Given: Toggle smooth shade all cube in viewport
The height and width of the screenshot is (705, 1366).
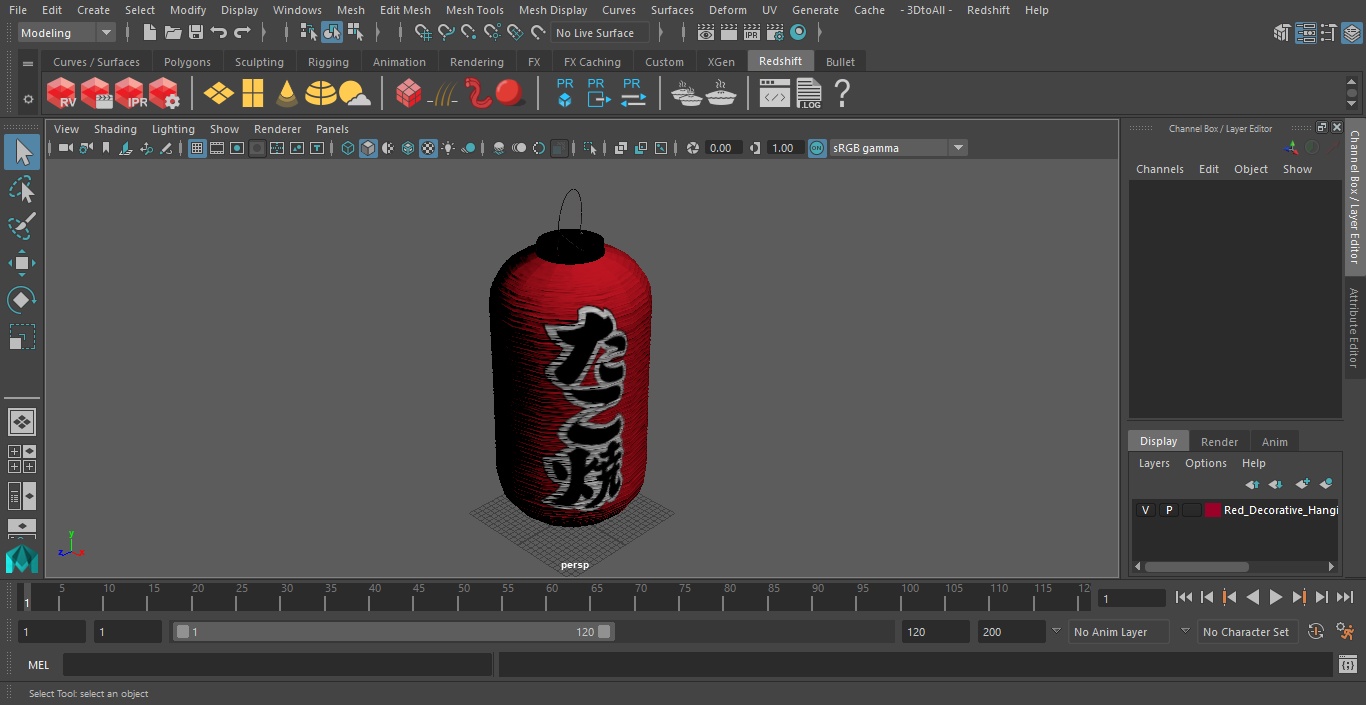Looking at the screenshot, I should pyautogui.click(x=368, y=148).
